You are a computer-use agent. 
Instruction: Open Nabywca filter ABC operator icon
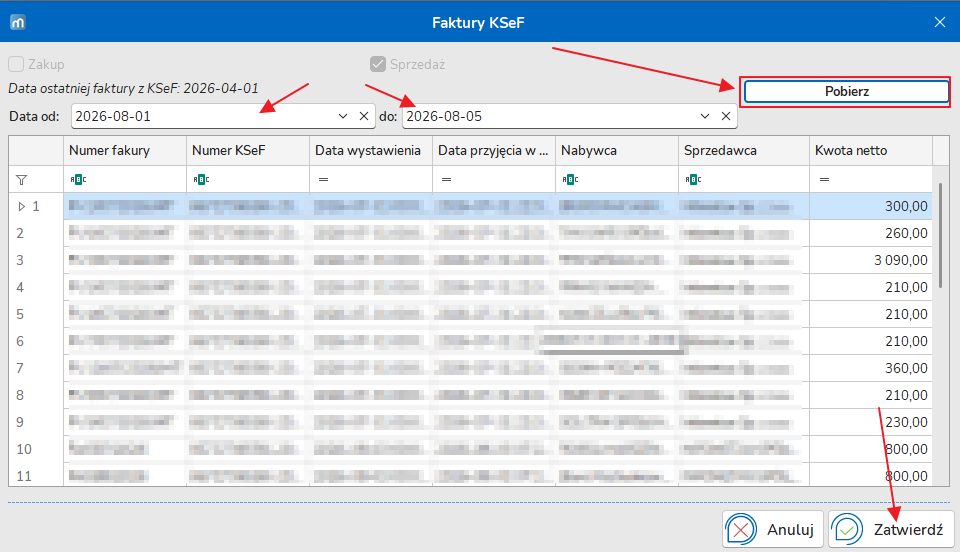[570, 179]
